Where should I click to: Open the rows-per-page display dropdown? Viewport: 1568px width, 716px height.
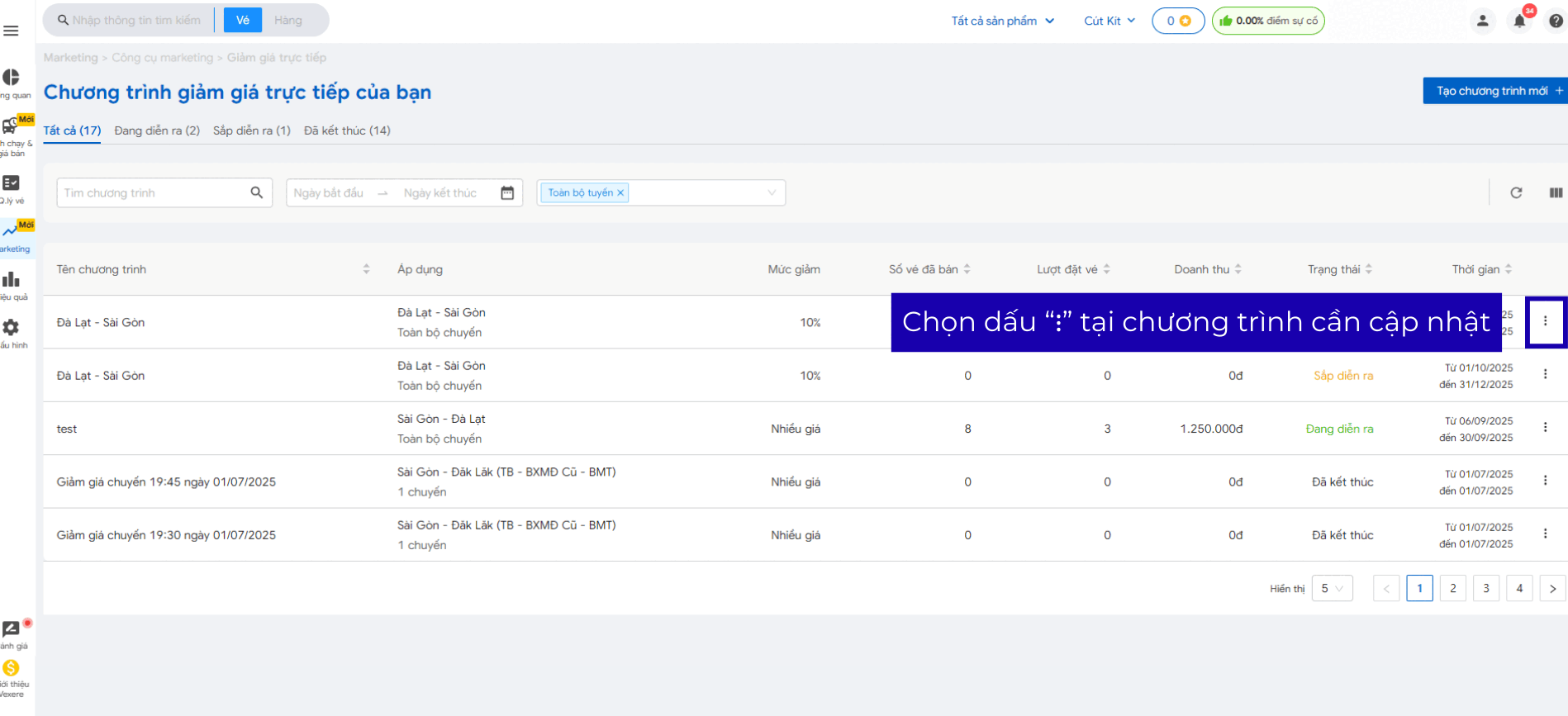click(x=1332, y=589)
